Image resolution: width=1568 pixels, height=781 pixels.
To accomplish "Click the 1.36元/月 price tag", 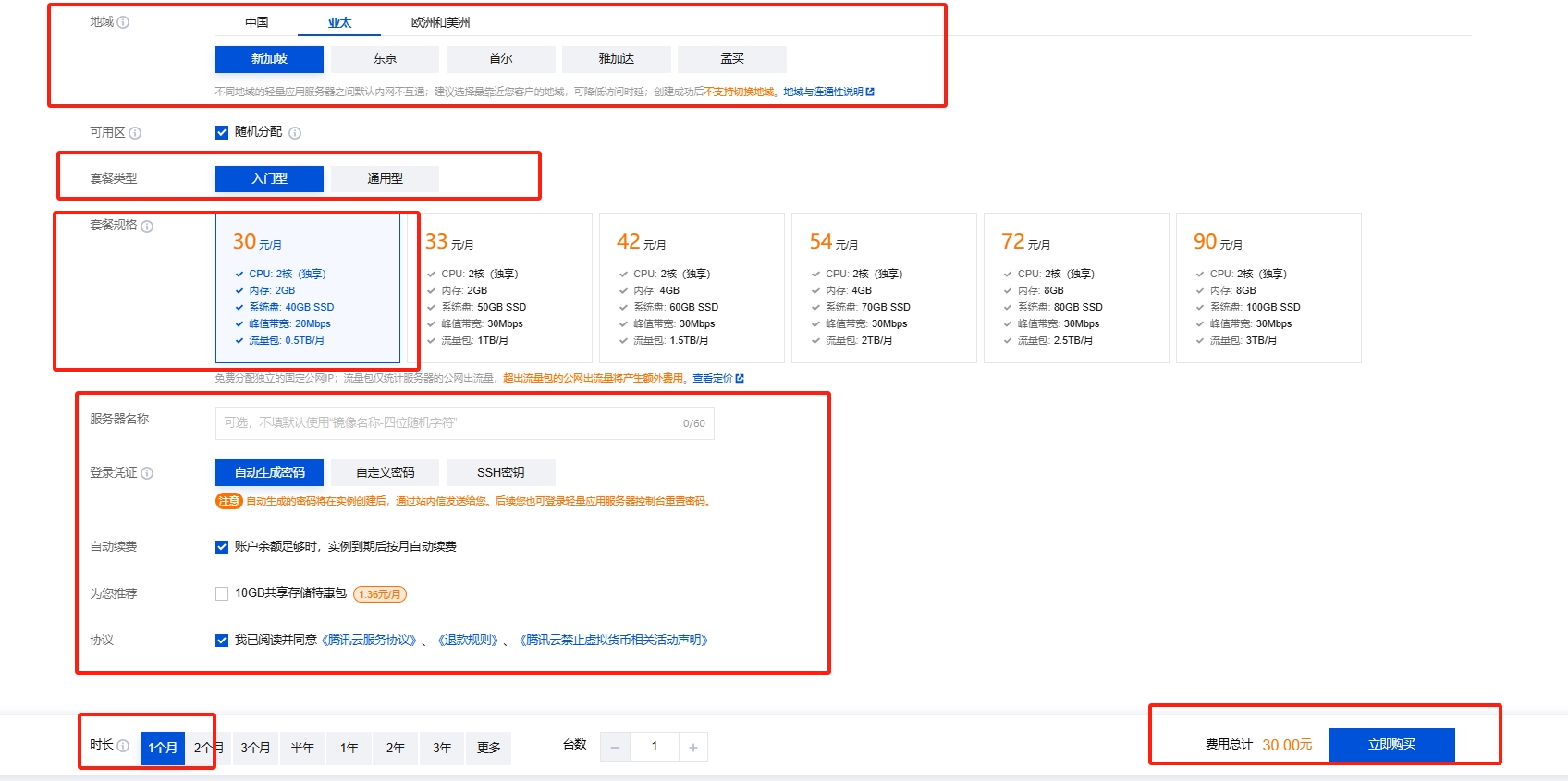I will click(x=380, y=594).
